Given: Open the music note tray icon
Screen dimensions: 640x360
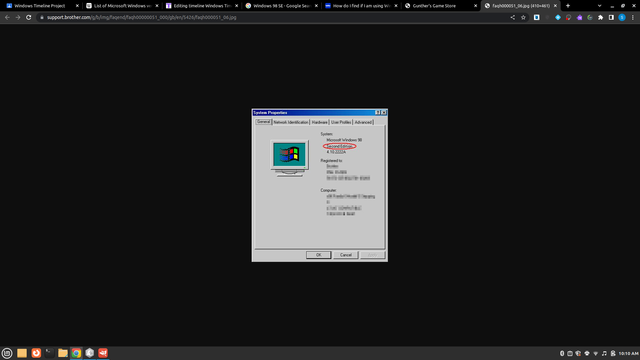Looking at the screenshot, I should click(x=604, y=353).
